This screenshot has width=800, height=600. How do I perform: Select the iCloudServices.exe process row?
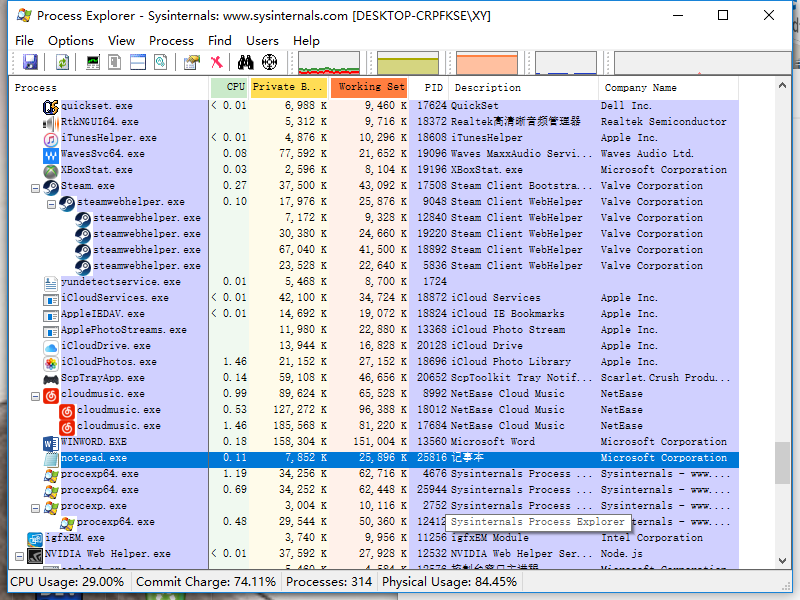[374, 298]
